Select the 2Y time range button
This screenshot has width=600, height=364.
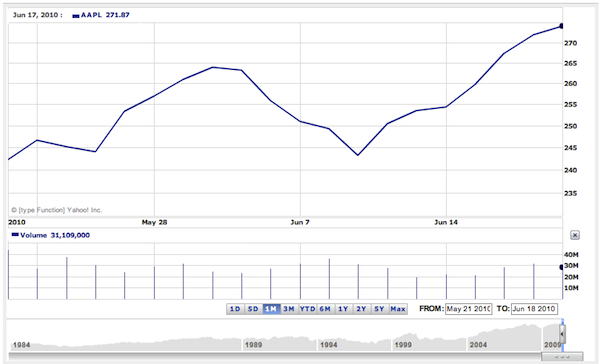click(361, 309)
